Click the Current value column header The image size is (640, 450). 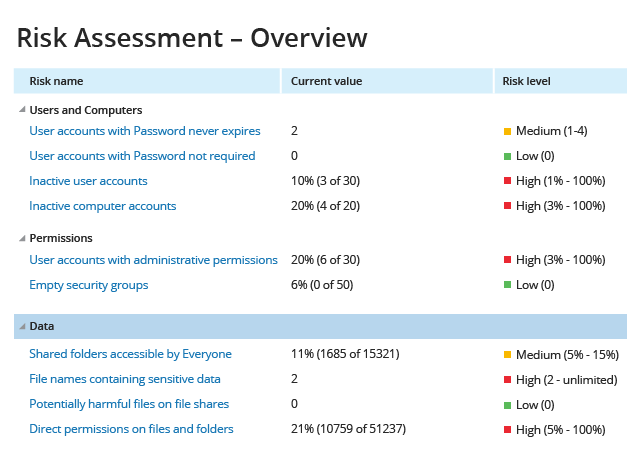pos(387,81)
